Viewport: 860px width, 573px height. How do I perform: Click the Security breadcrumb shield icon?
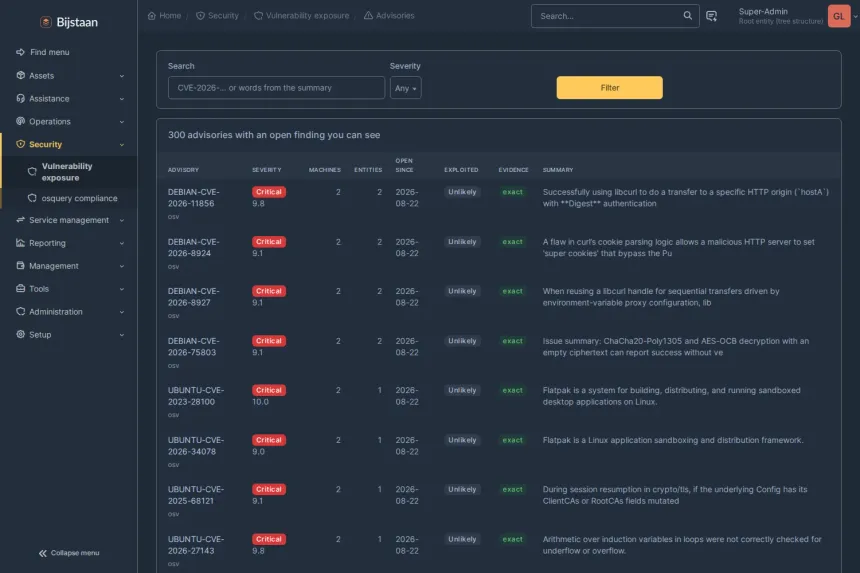click(200, 16)
